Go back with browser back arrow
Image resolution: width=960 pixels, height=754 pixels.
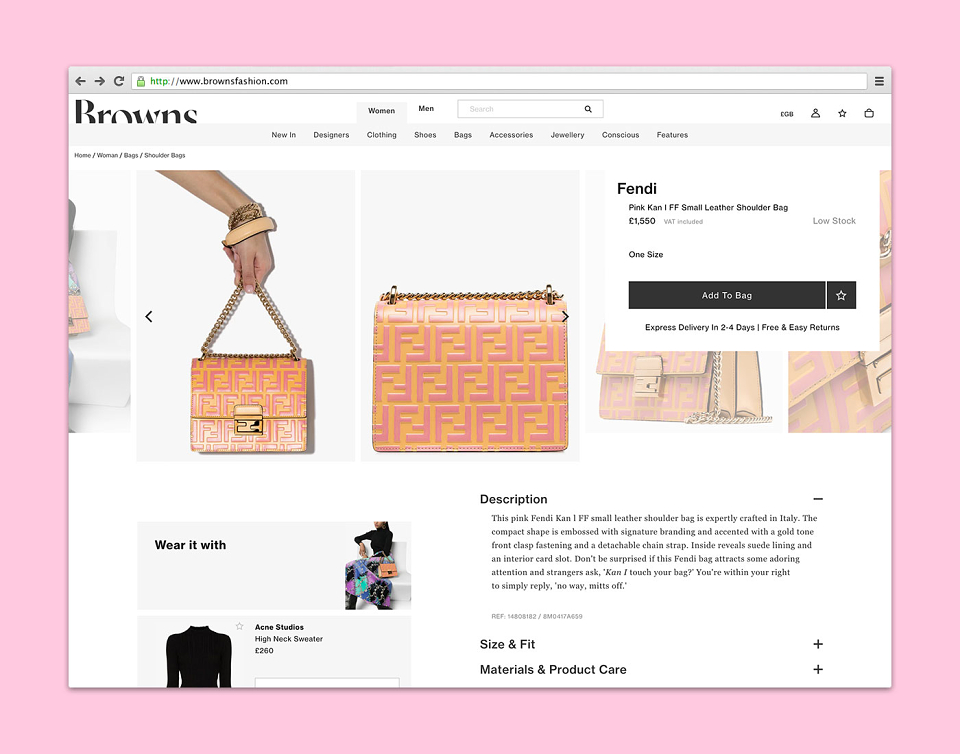point(80,81)
